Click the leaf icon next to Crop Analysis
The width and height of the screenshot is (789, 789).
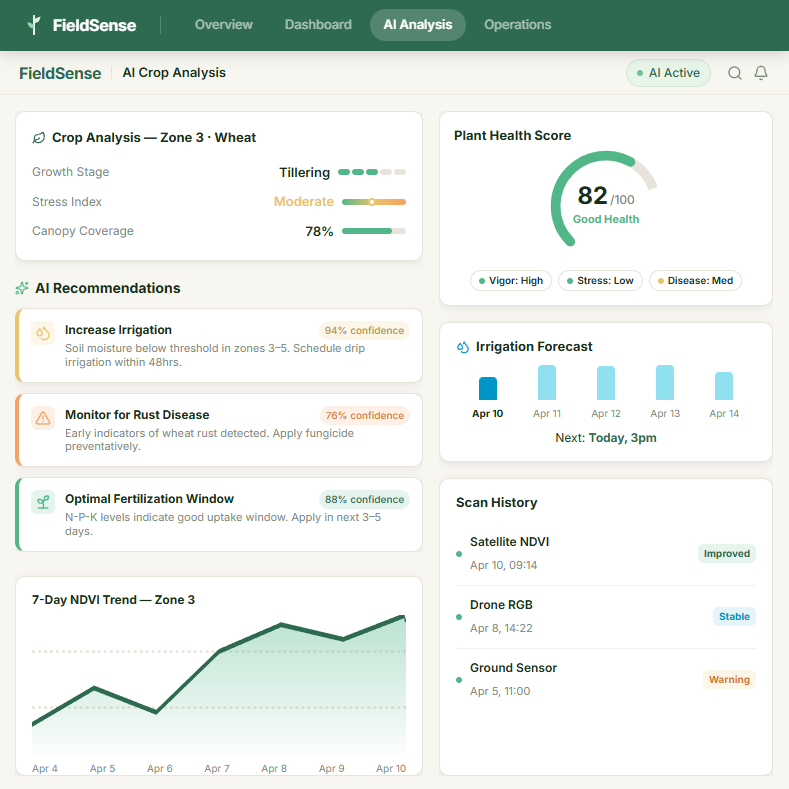tap(39, 138)
